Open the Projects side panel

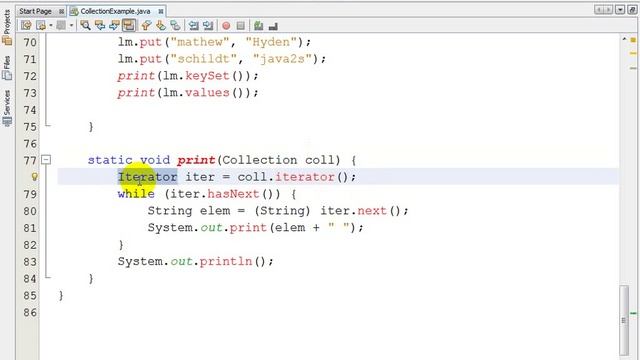pyautogui.click(x=7, y=27)
